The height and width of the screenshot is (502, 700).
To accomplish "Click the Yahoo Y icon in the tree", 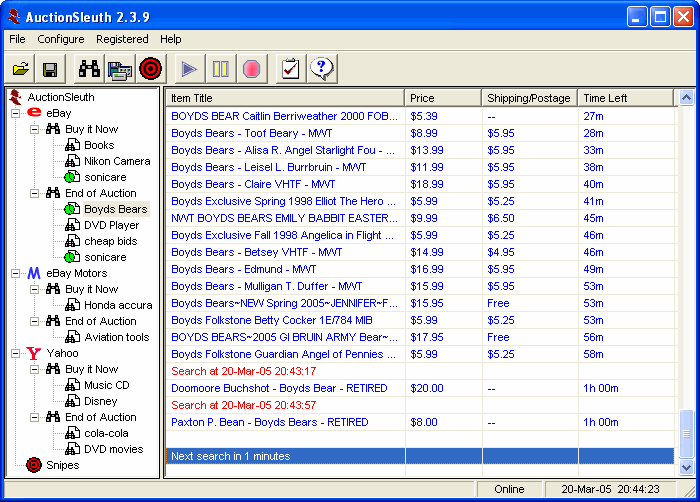I will point(34,354).
